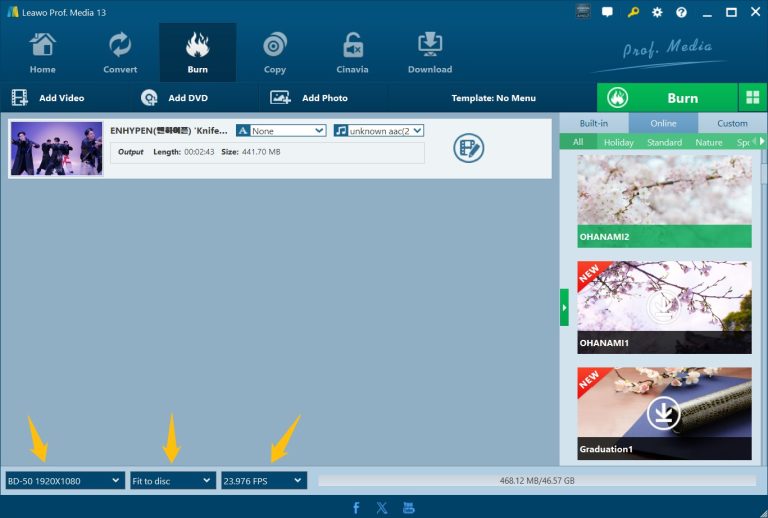
Task: Open settings gear icon
Action: (657, 12)
